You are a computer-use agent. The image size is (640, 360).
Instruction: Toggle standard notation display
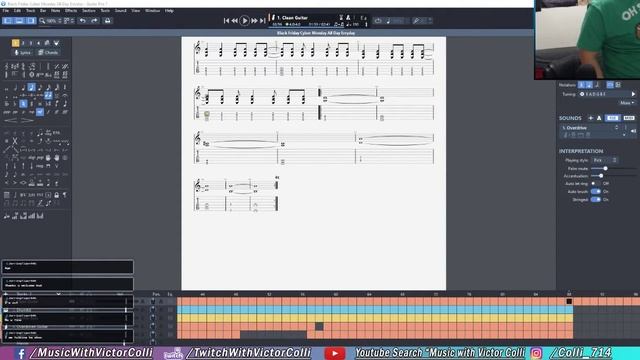[581, 85]
